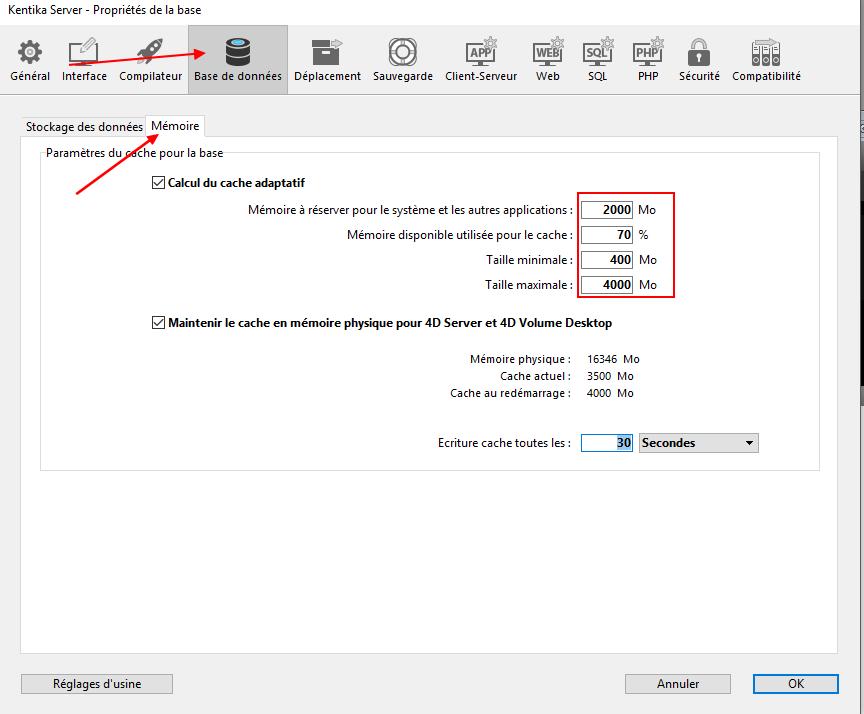
Task: Edit the Ecriture cache interval field
Action: coord(607,443)
